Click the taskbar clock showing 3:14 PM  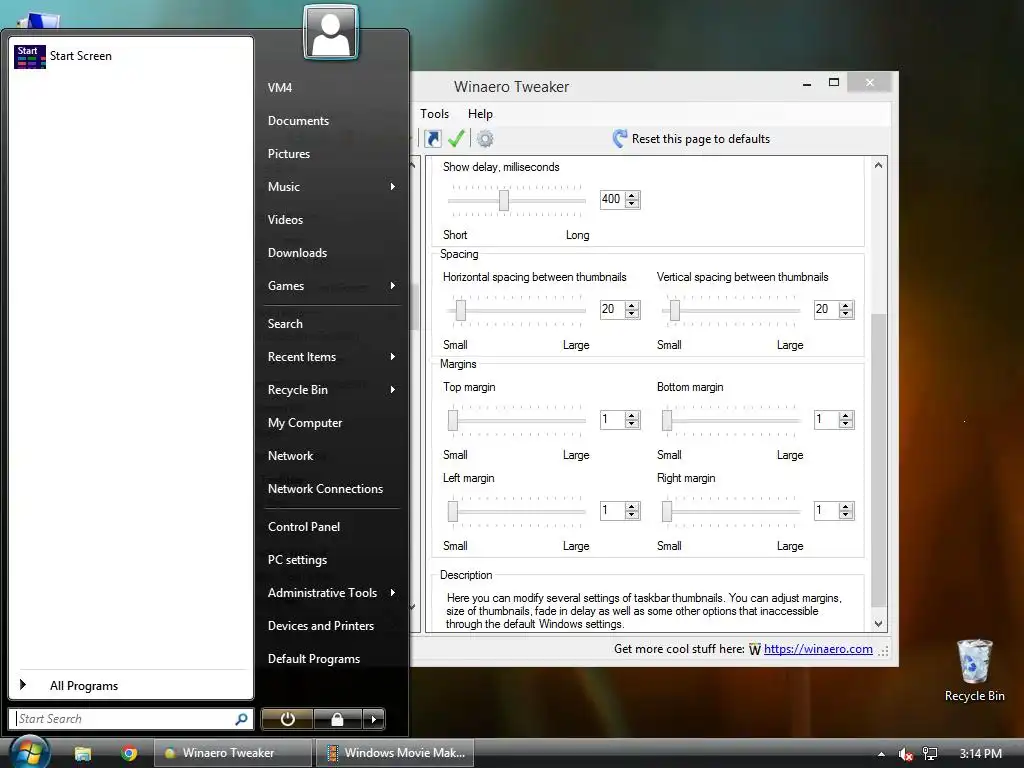(980, 754)
